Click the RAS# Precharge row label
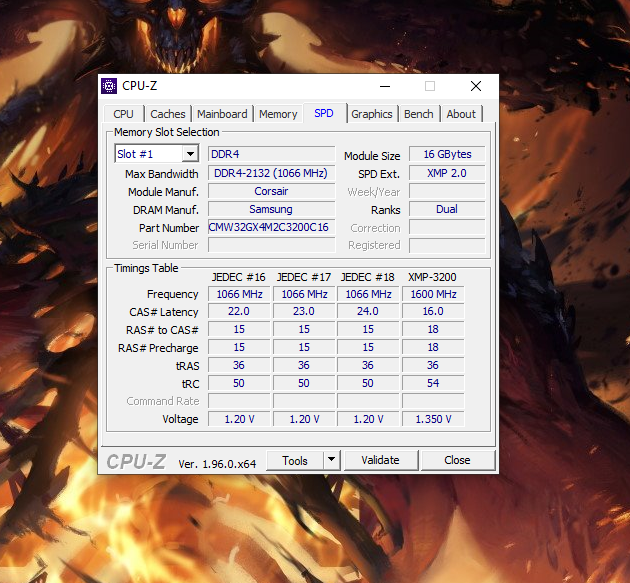This screenshot has height=583, width=630. [x=158, y=348]
